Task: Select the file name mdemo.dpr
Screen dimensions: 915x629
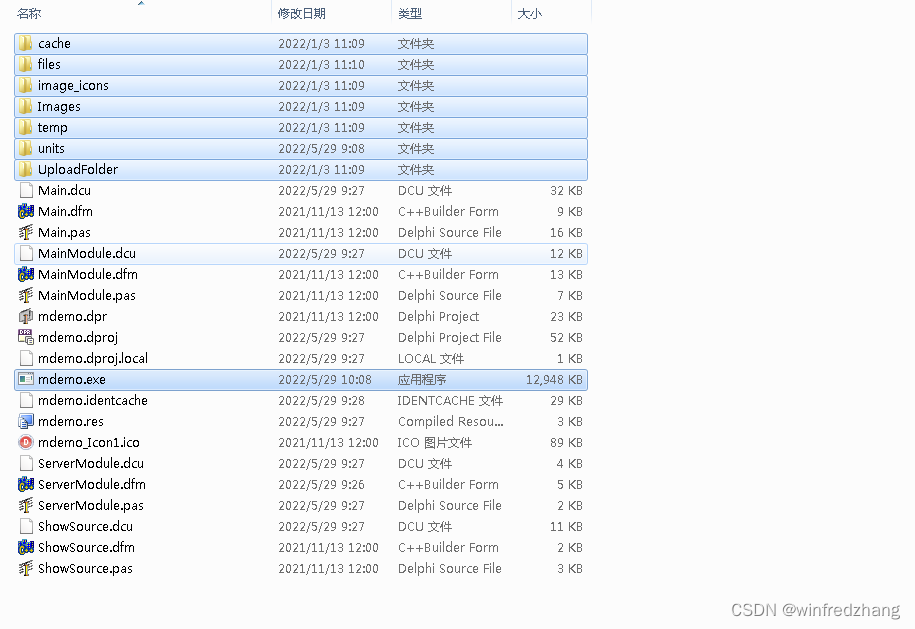Action: coord(72,317)
